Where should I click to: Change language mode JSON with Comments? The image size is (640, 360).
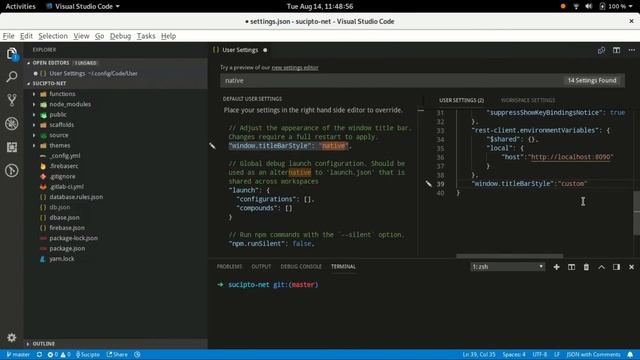click(x=593, y=355)
